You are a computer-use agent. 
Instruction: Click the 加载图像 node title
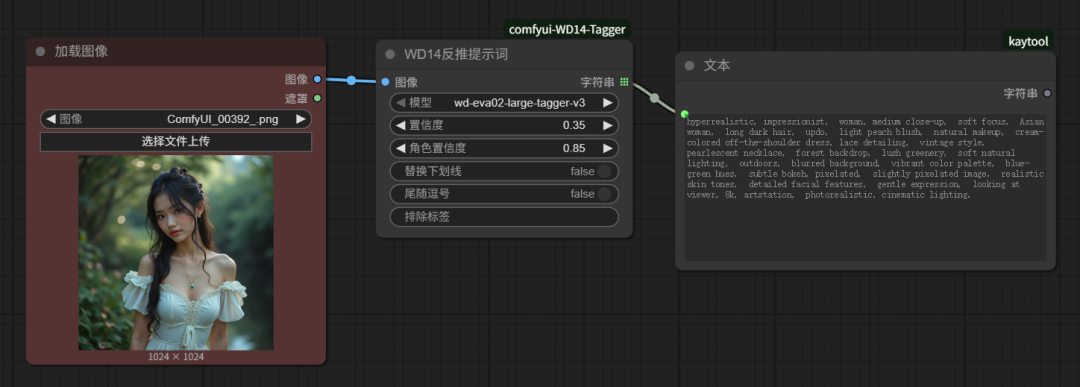81,52
